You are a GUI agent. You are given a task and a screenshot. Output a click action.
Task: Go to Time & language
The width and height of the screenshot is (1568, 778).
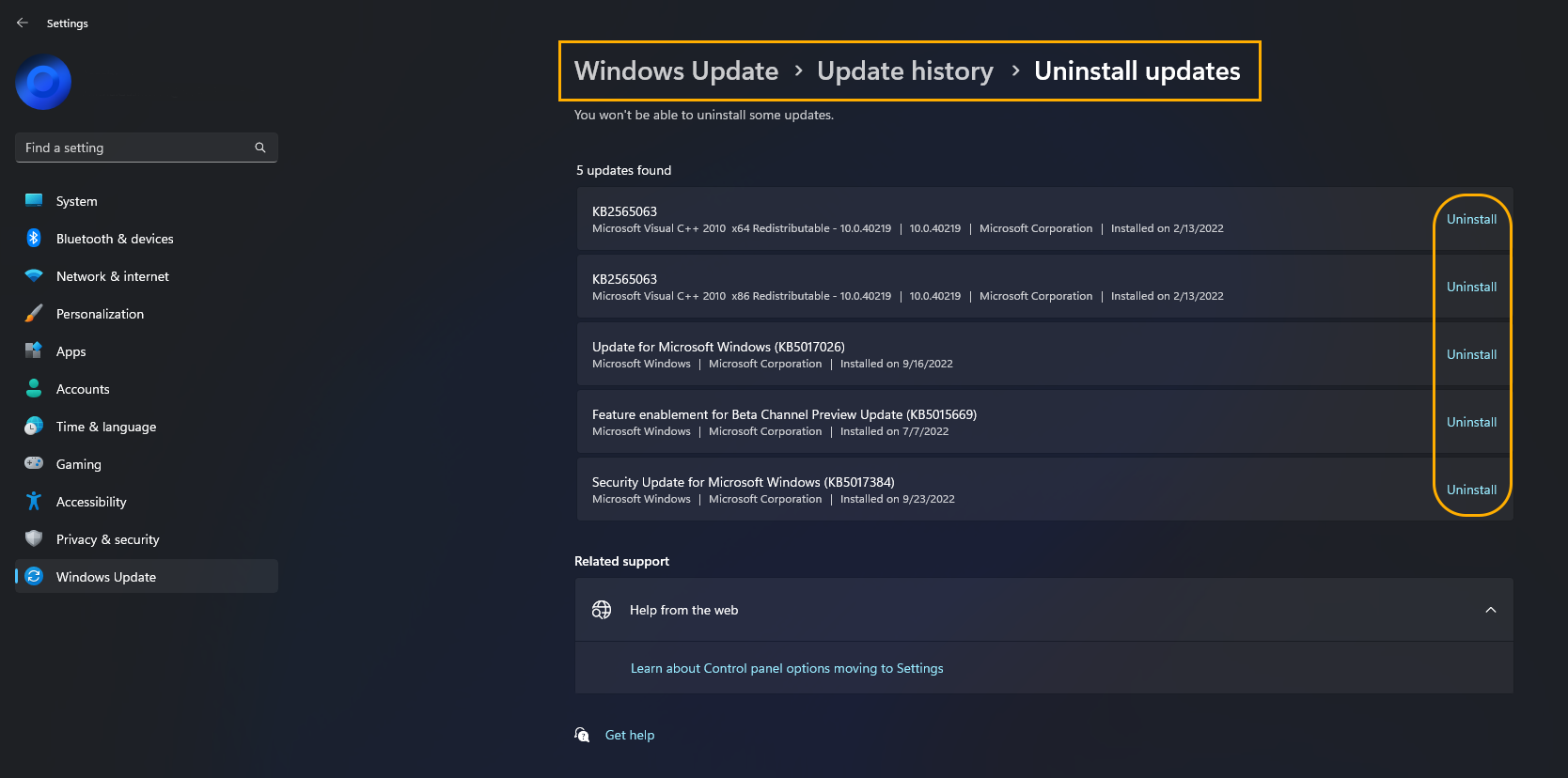point(147,427)
